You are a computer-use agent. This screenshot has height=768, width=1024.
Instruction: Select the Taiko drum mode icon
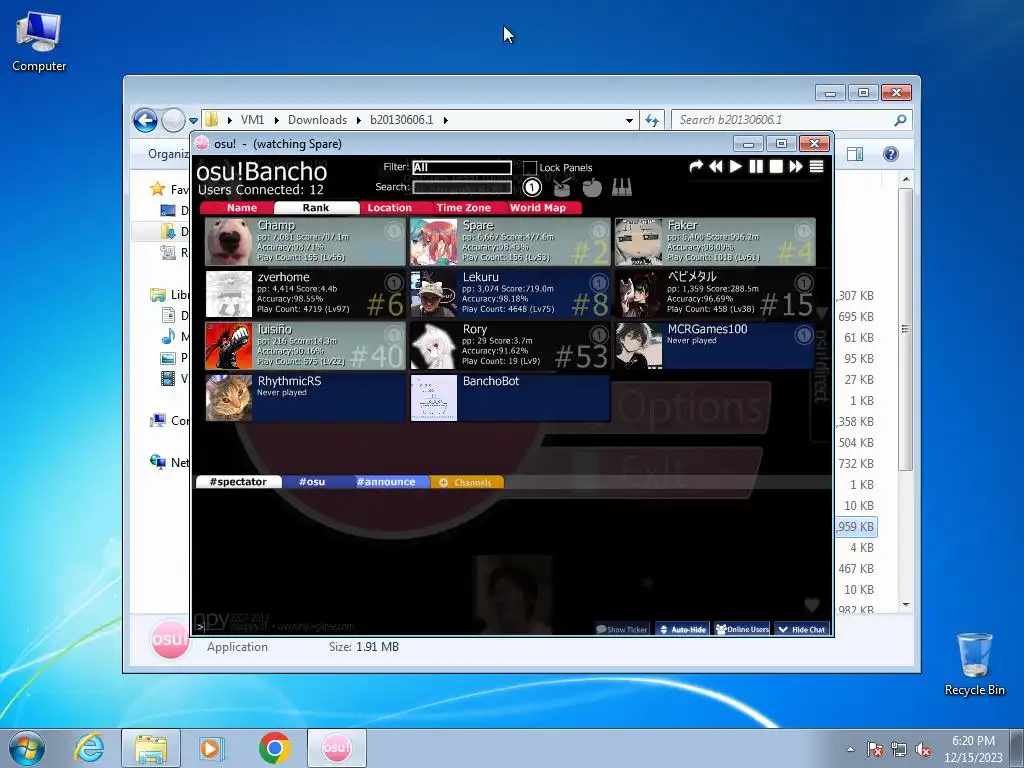[x=562, y=188]
